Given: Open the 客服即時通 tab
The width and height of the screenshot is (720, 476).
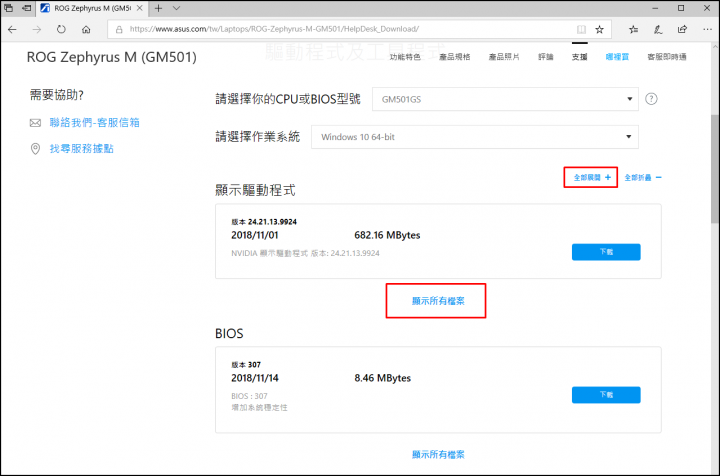Looking at the screenshot, I should tap(667, 57).
